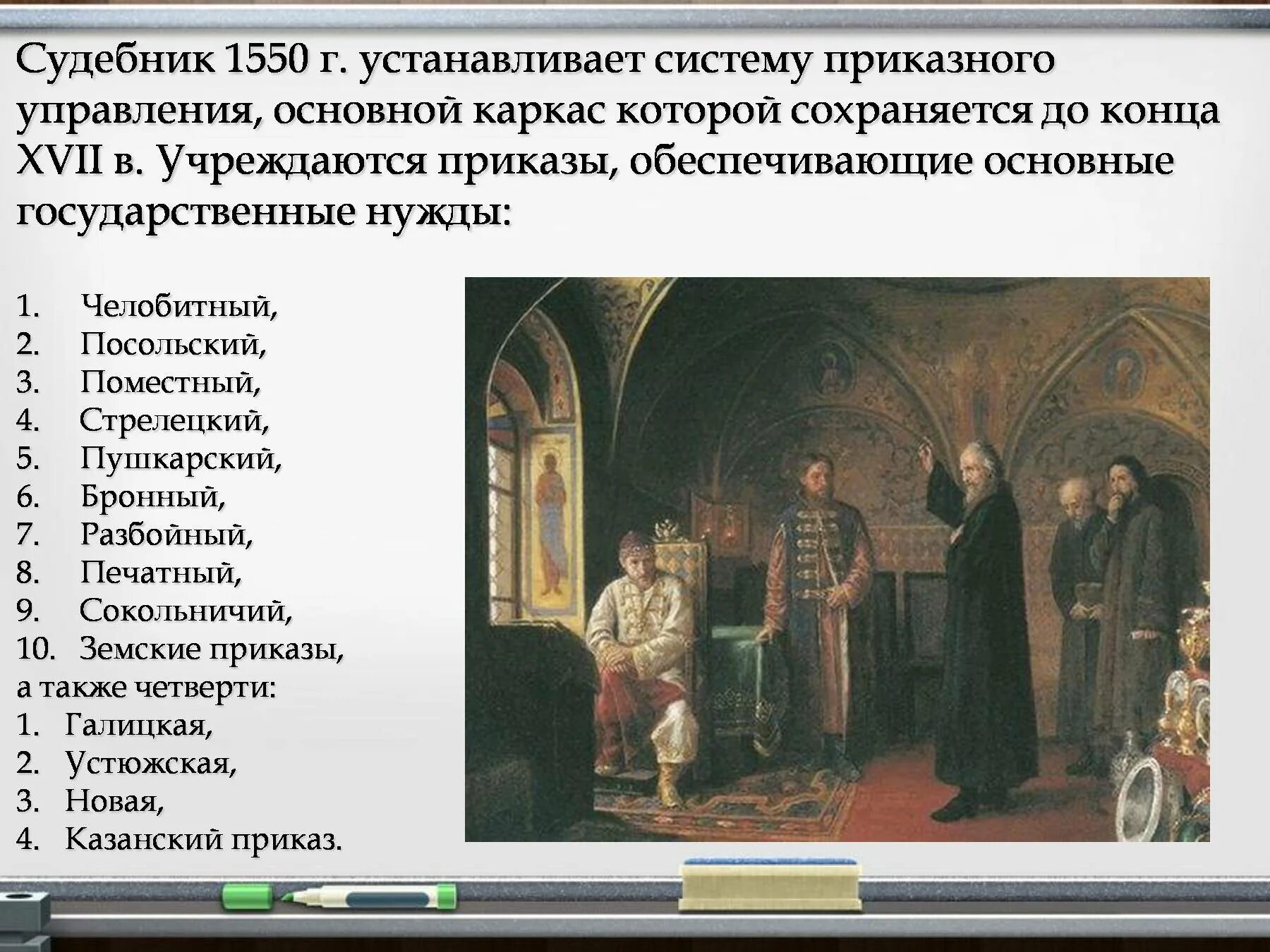Screen dimensions: 1270x952
Task: Click the heading words "государственные нужды:"
Action: click(263, 212)
